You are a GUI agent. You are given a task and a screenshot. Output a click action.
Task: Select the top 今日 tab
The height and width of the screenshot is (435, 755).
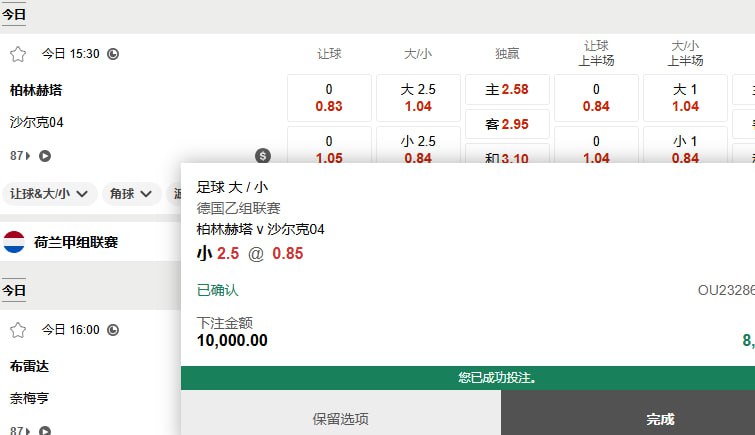14,15
